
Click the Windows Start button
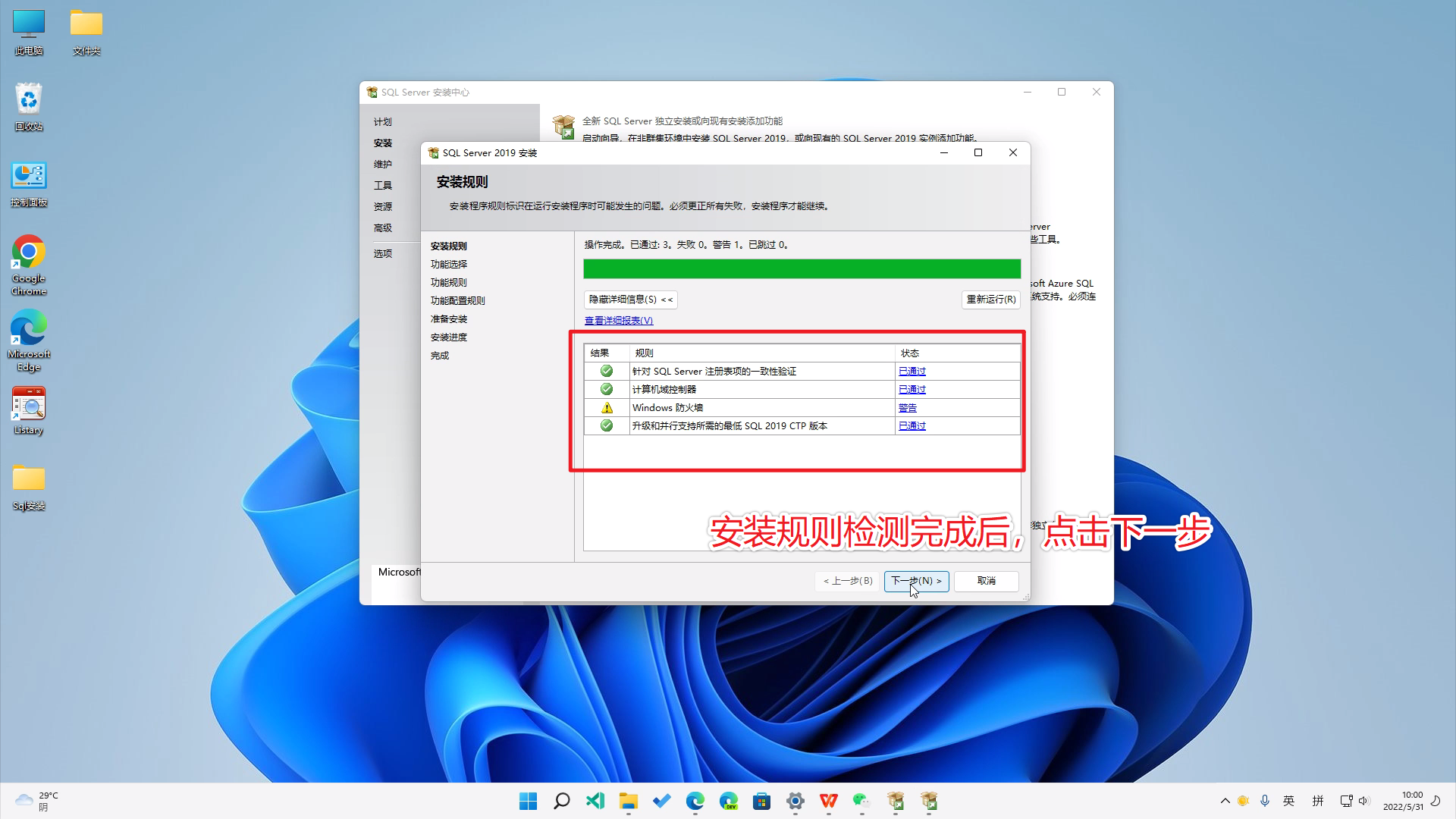click(x=529, y=801)
